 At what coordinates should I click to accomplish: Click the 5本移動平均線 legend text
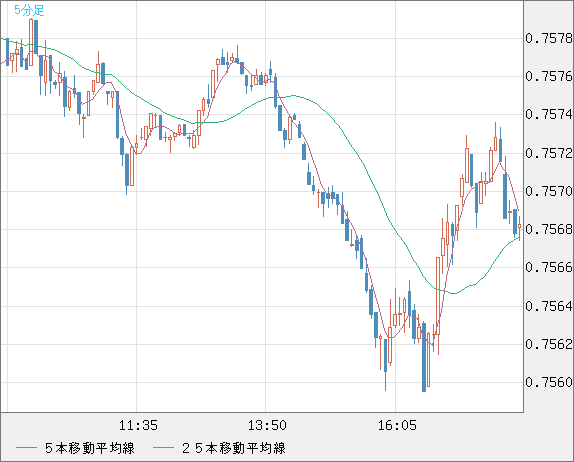click(x=90, y=448)
